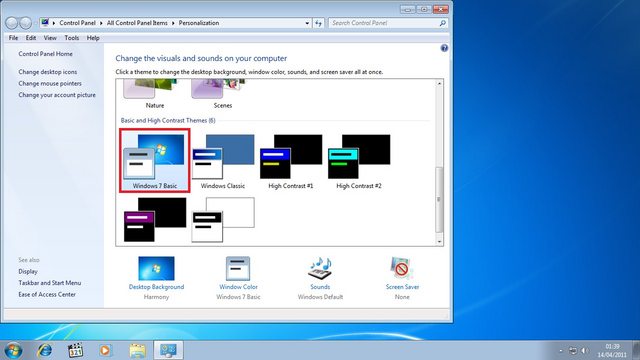Open Windows Media Player from taskbar
The image size is (640, 360).
tap(105, 350)
